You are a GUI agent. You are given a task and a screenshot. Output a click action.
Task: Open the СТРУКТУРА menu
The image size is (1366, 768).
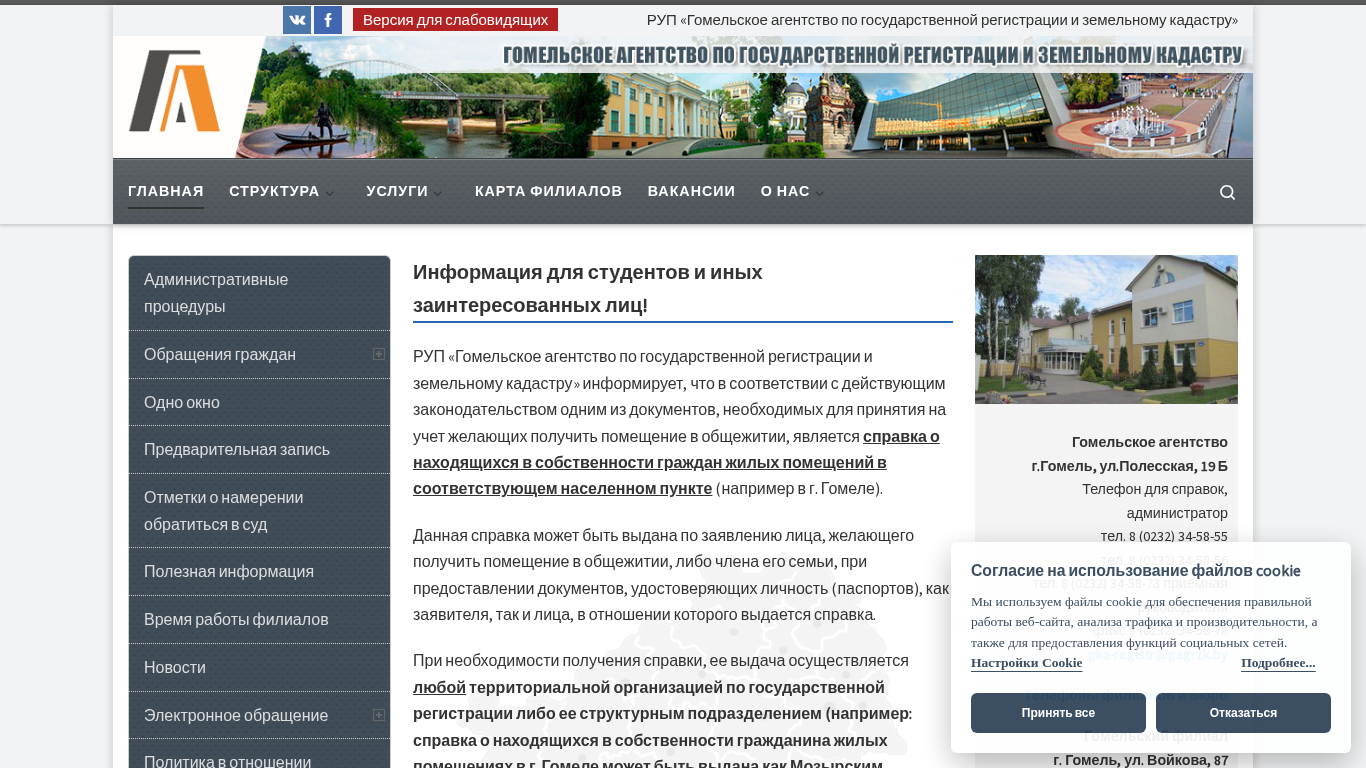coord(274,191)
